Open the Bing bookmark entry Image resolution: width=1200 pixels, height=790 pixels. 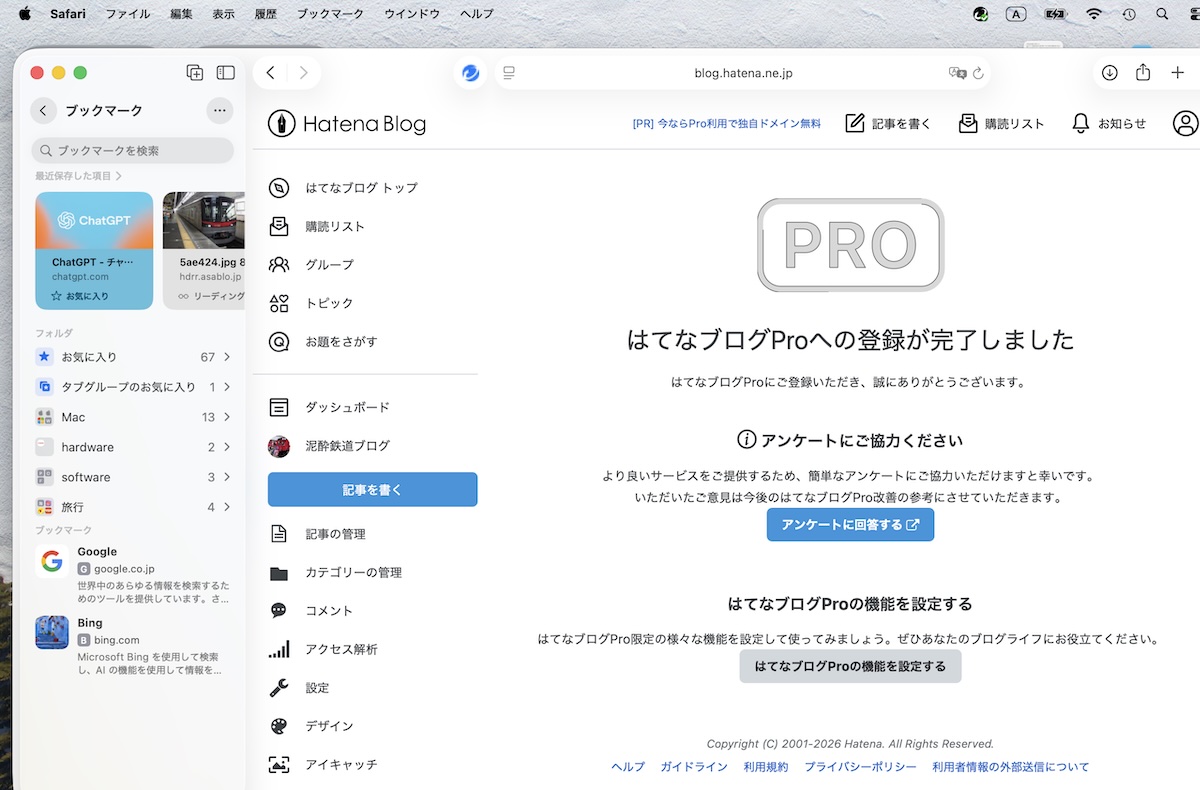pos(134,646)
